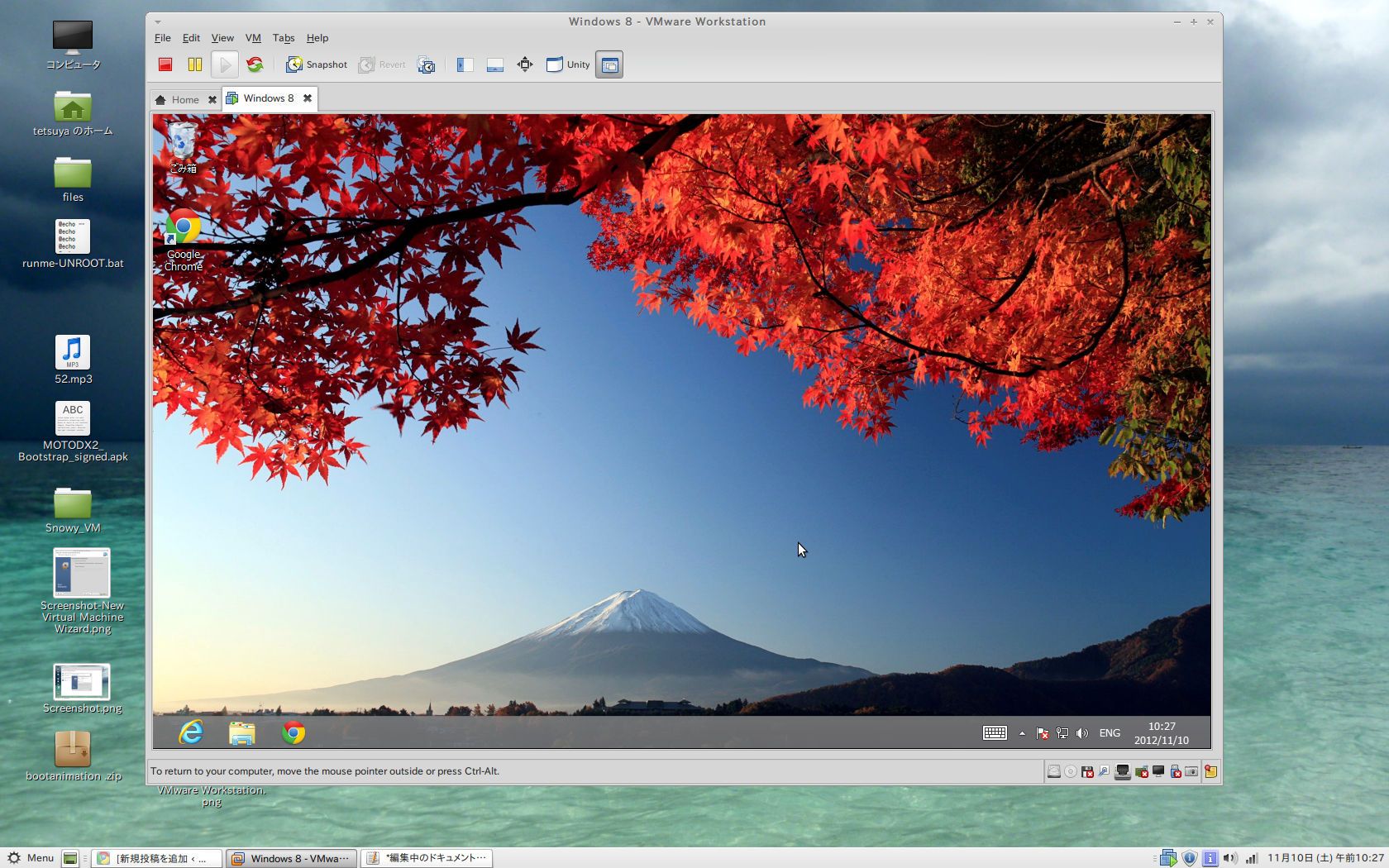Open the Linux Menu launcher
Image resolution: width=1389 pixels, height=868 pixels.
[31, 858]
